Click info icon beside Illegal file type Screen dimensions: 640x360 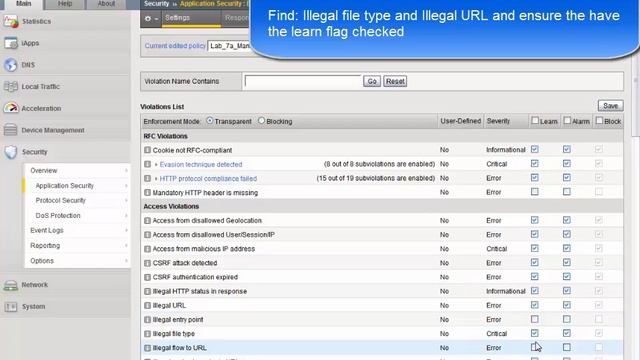coord(147,334)
